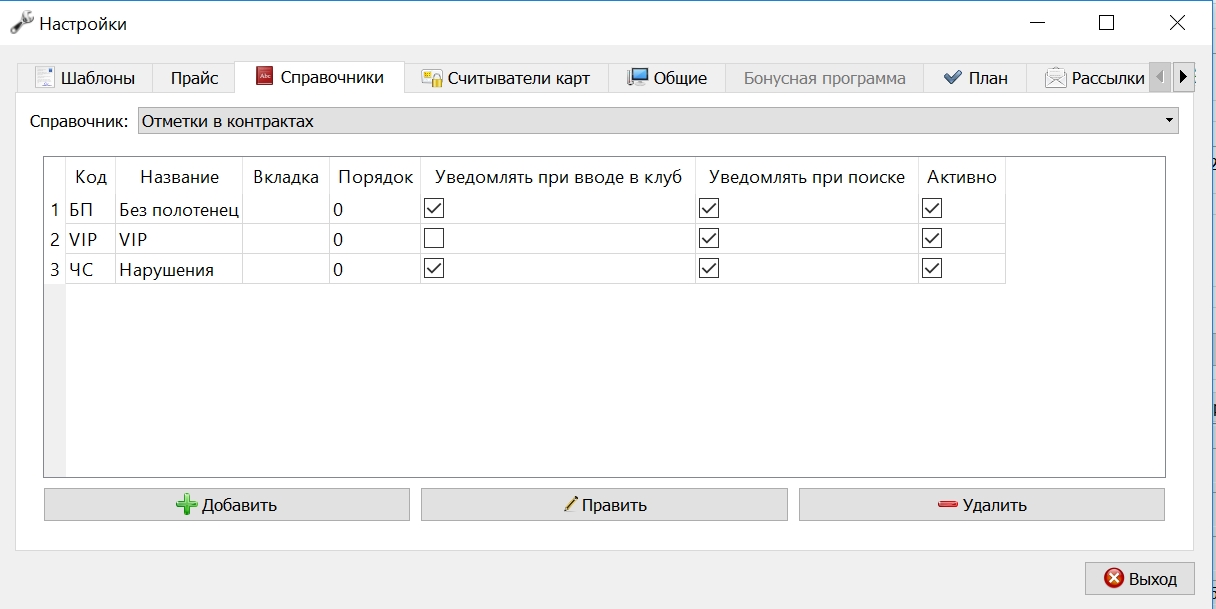Select the ЧС code cell
Viewport: 1216px width, 609px height.
pos(91,269)
